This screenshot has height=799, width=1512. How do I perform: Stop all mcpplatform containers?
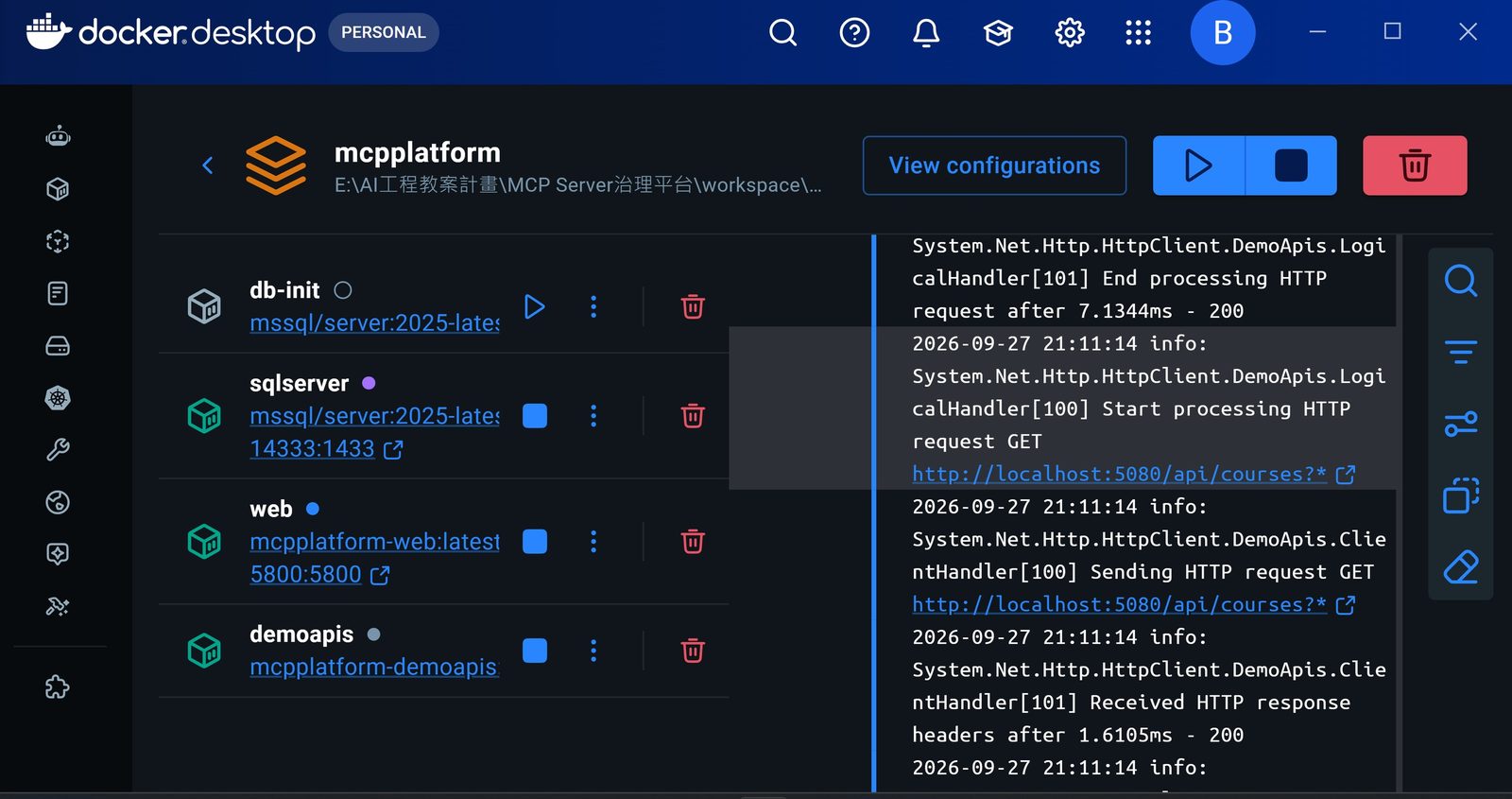[1291, 165]
